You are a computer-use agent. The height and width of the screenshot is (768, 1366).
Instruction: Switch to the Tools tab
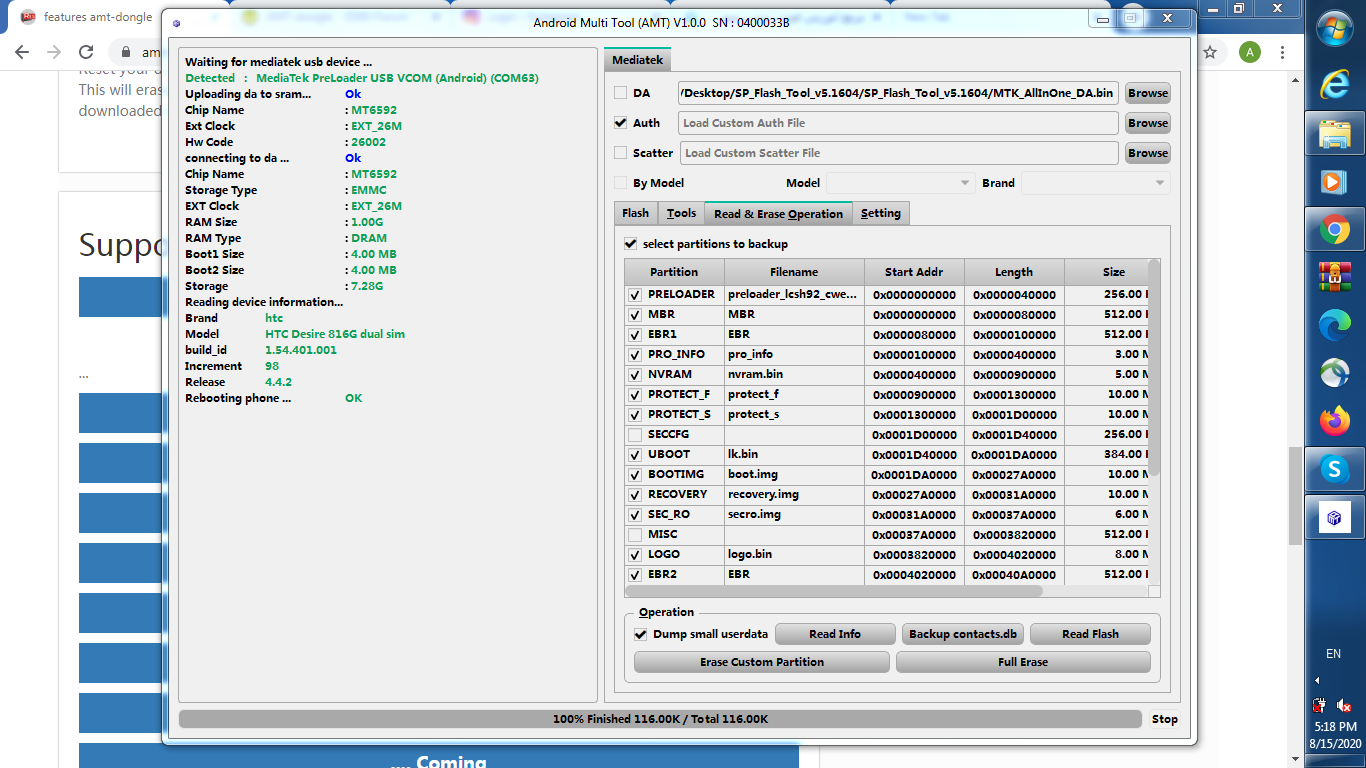681,213
